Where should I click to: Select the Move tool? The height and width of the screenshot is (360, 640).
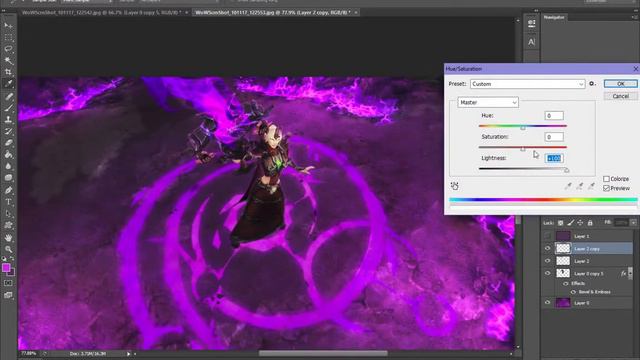[8, 25]
